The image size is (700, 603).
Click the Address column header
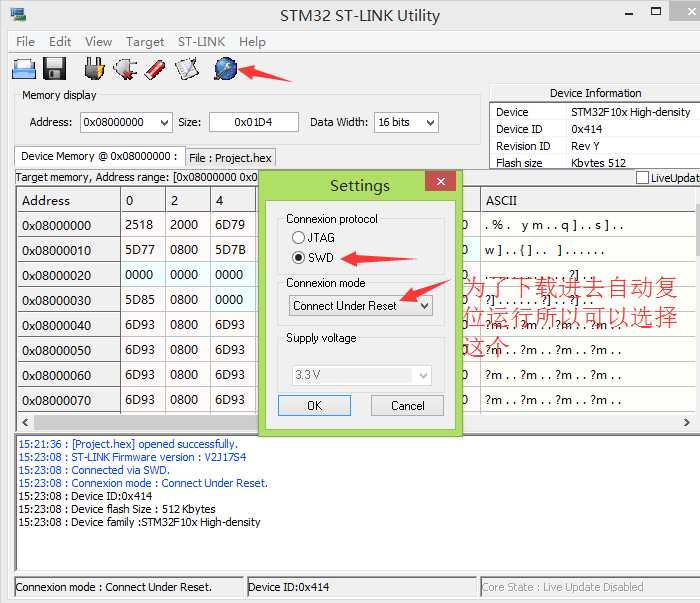69,200
